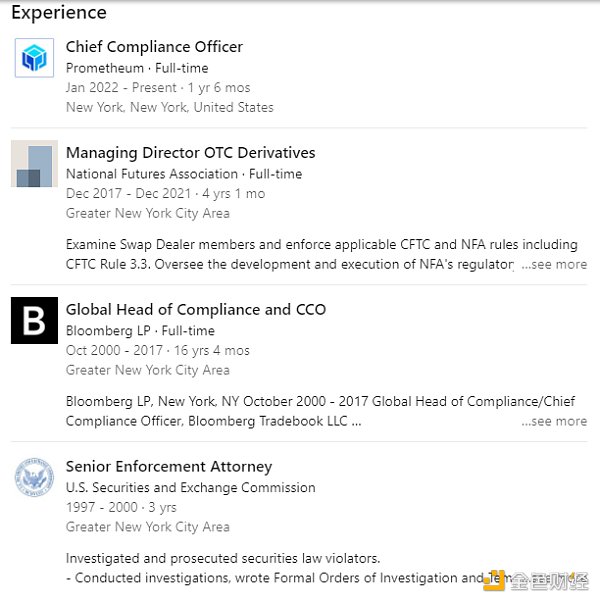The width and height of the screenshot is (600, 602).
Task: Click the Bloomberg 'B' logo icon
Action: pos(34,320)
